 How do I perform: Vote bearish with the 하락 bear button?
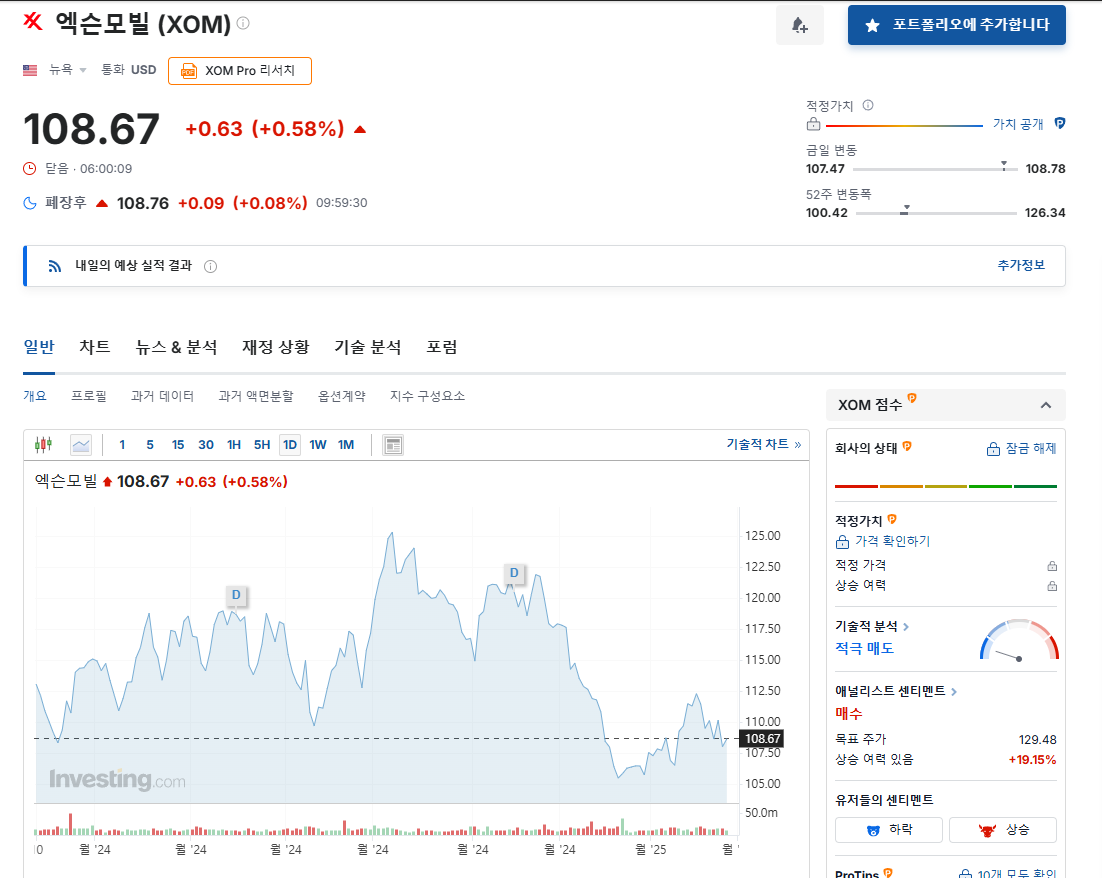coord(888,829)
